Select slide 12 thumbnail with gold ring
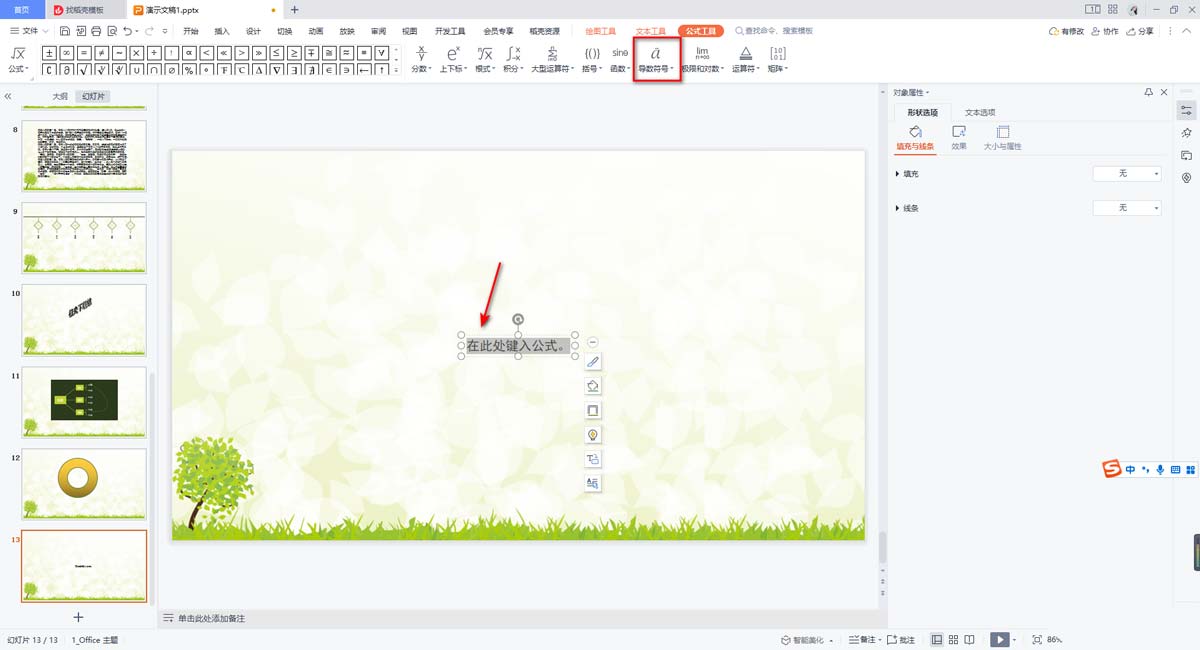 (84, 484)
